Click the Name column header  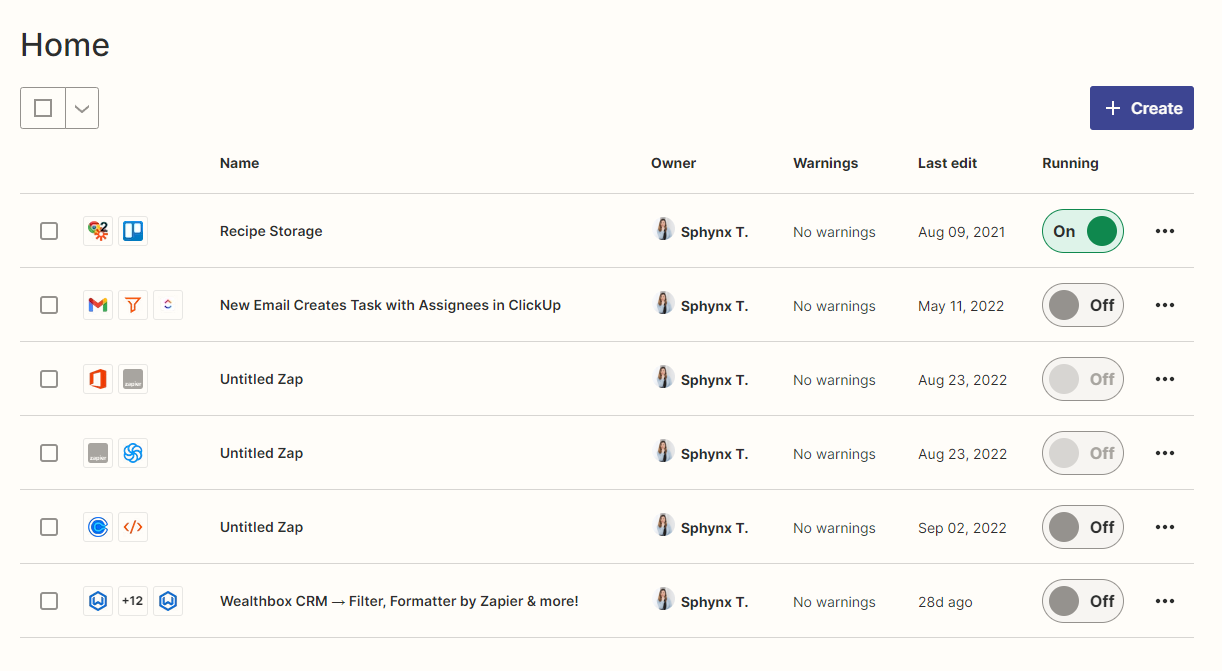tap(239, 163)
